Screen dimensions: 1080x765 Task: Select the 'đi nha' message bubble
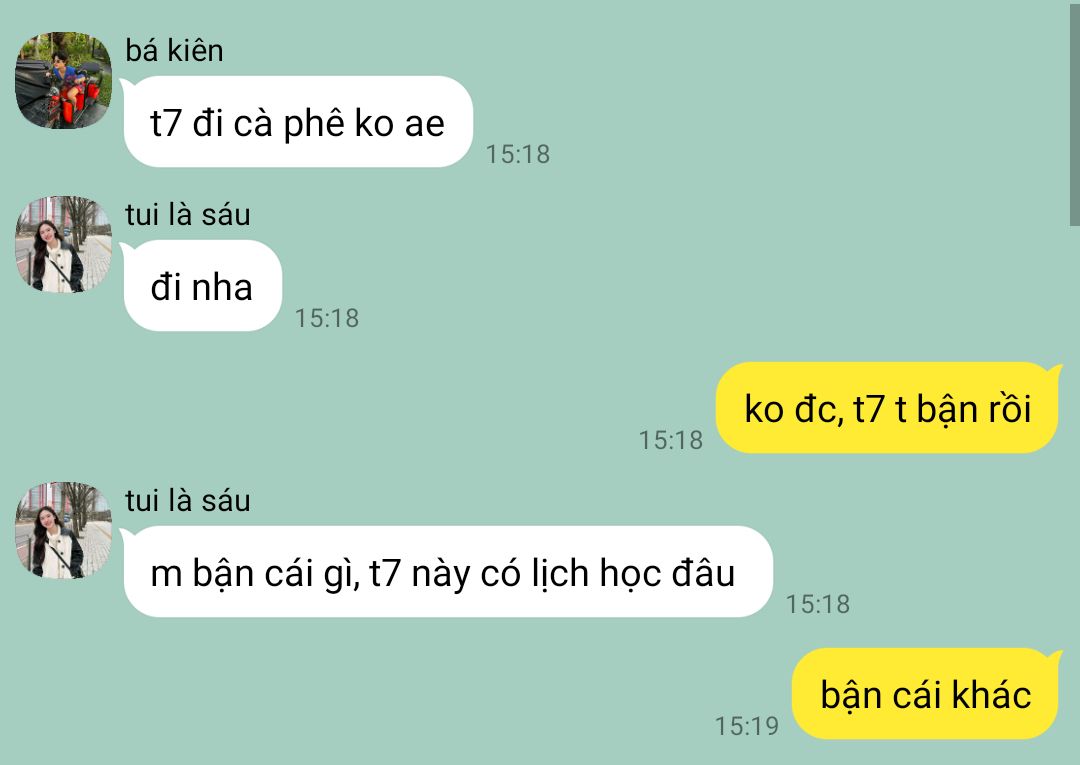click(202, 286)
